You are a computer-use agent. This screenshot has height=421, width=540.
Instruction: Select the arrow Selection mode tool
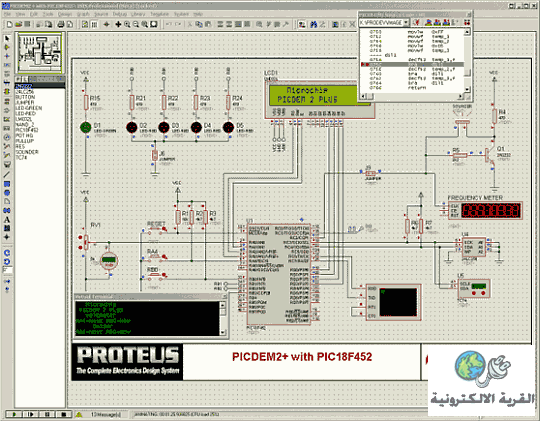pyautogui.click(x=7, y=38)
